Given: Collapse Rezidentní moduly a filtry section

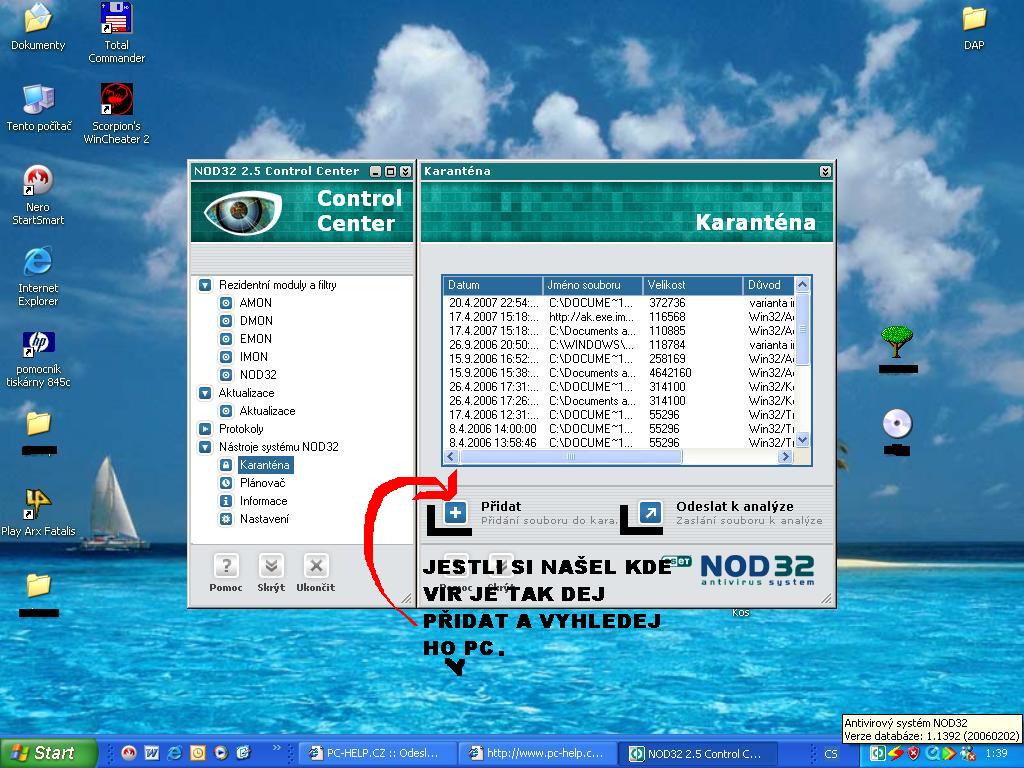Looking at the screenshot, I should tap(205, 285).
